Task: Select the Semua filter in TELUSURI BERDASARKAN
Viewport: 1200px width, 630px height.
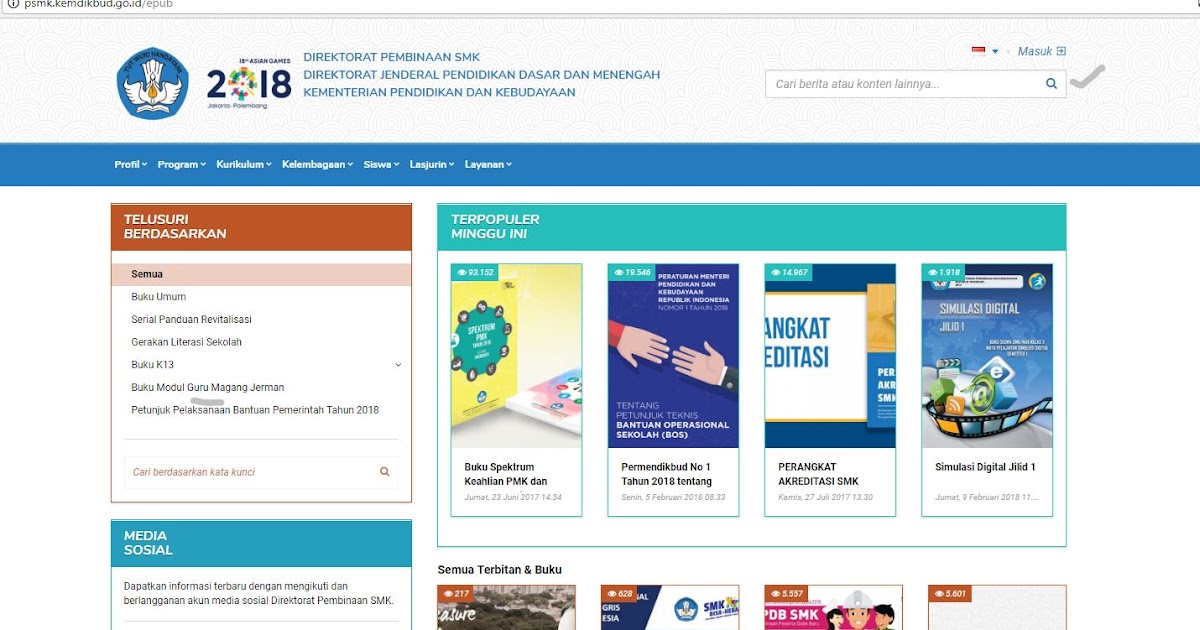Action: (147, 273)
